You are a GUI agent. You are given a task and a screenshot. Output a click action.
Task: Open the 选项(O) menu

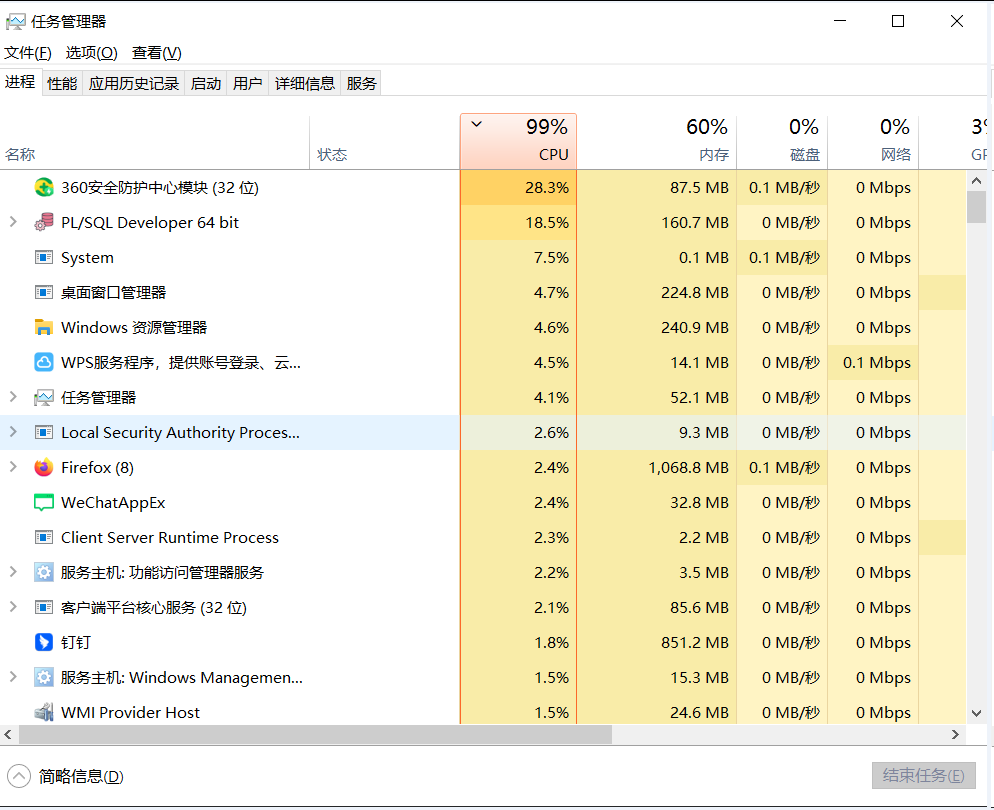(91, 53)
